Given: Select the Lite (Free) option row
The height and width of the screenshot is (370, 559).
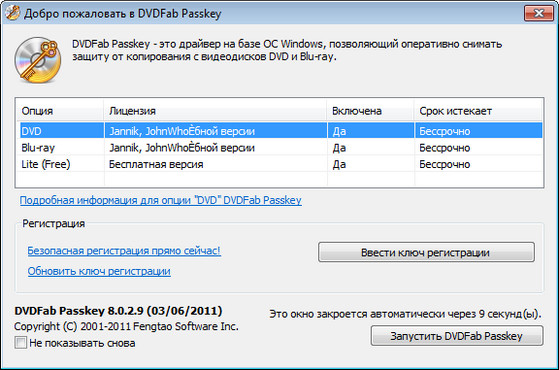Looking at the screenshot, I should coord(281,164).
